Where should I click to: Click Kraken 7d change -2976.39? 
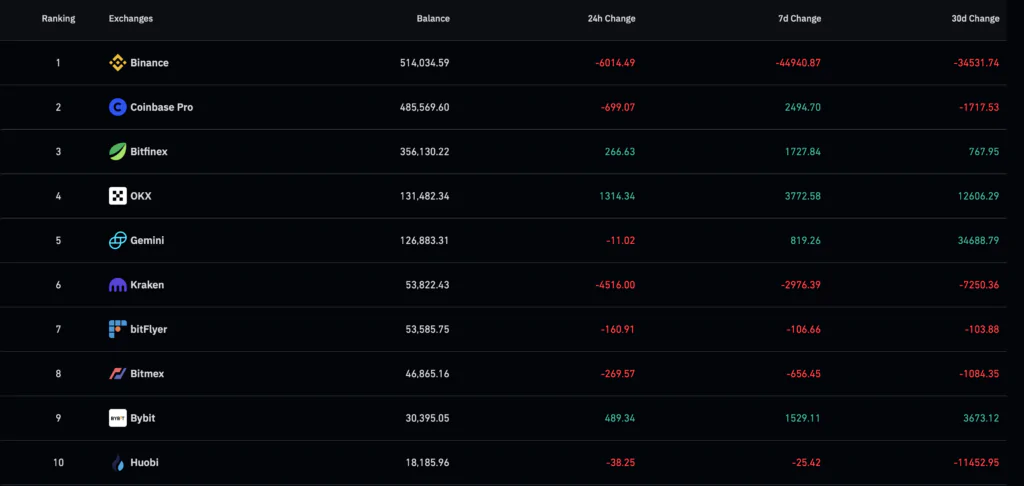click(801, 285)
